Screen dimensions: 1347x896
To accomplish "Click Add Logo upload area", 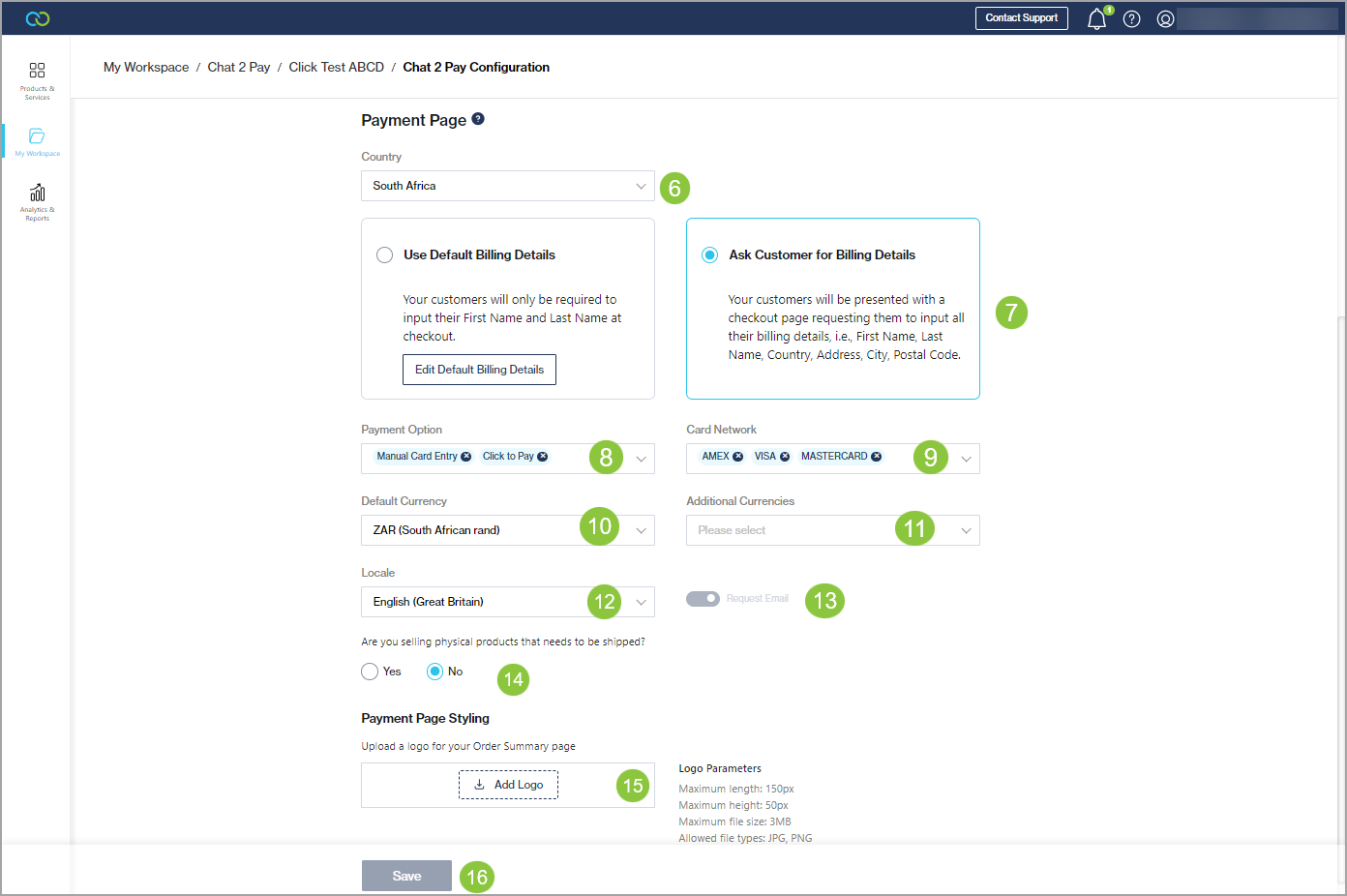I will (508, 785).
